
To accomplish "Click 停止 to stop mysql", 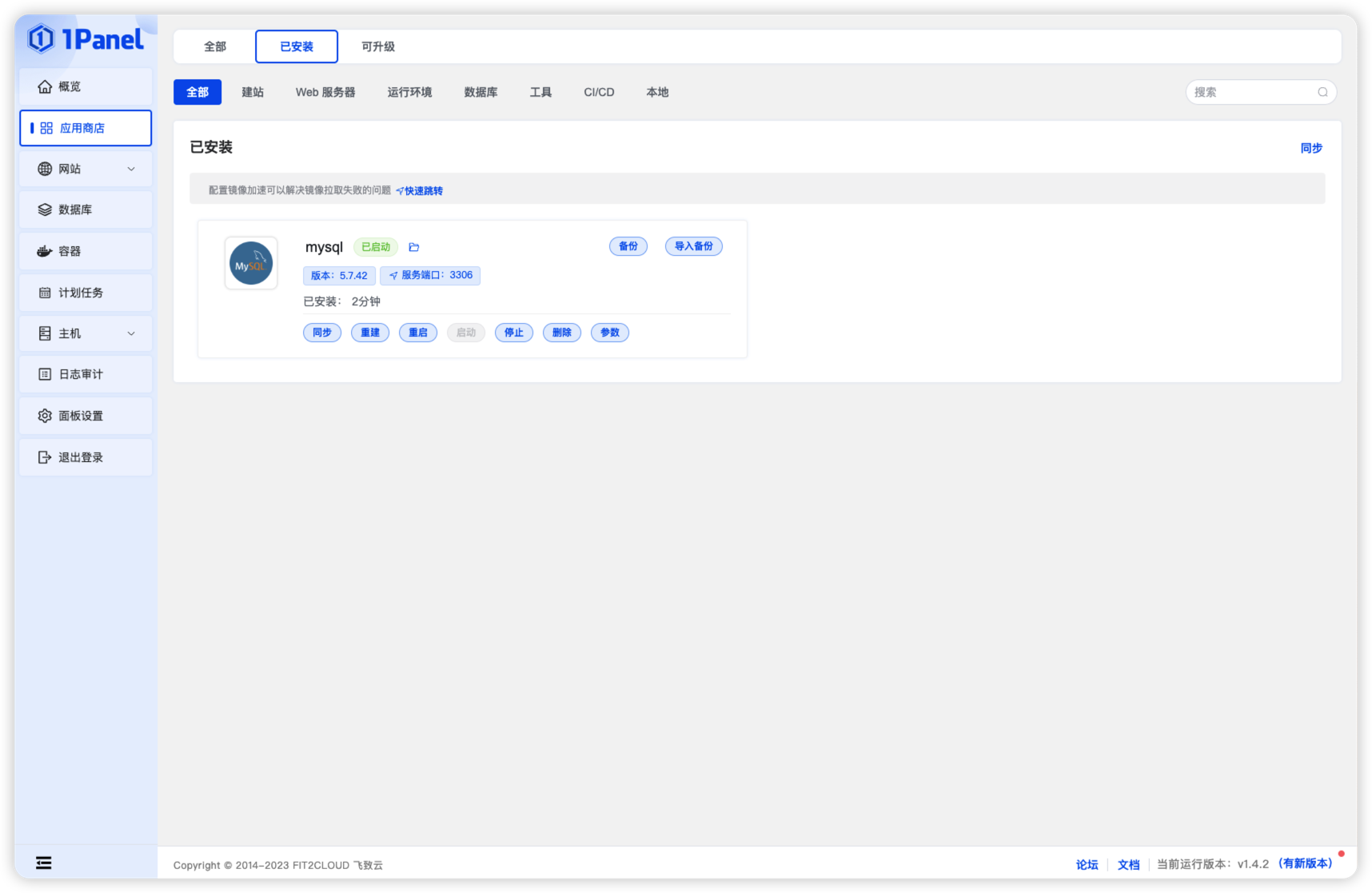I will point(514,333).
